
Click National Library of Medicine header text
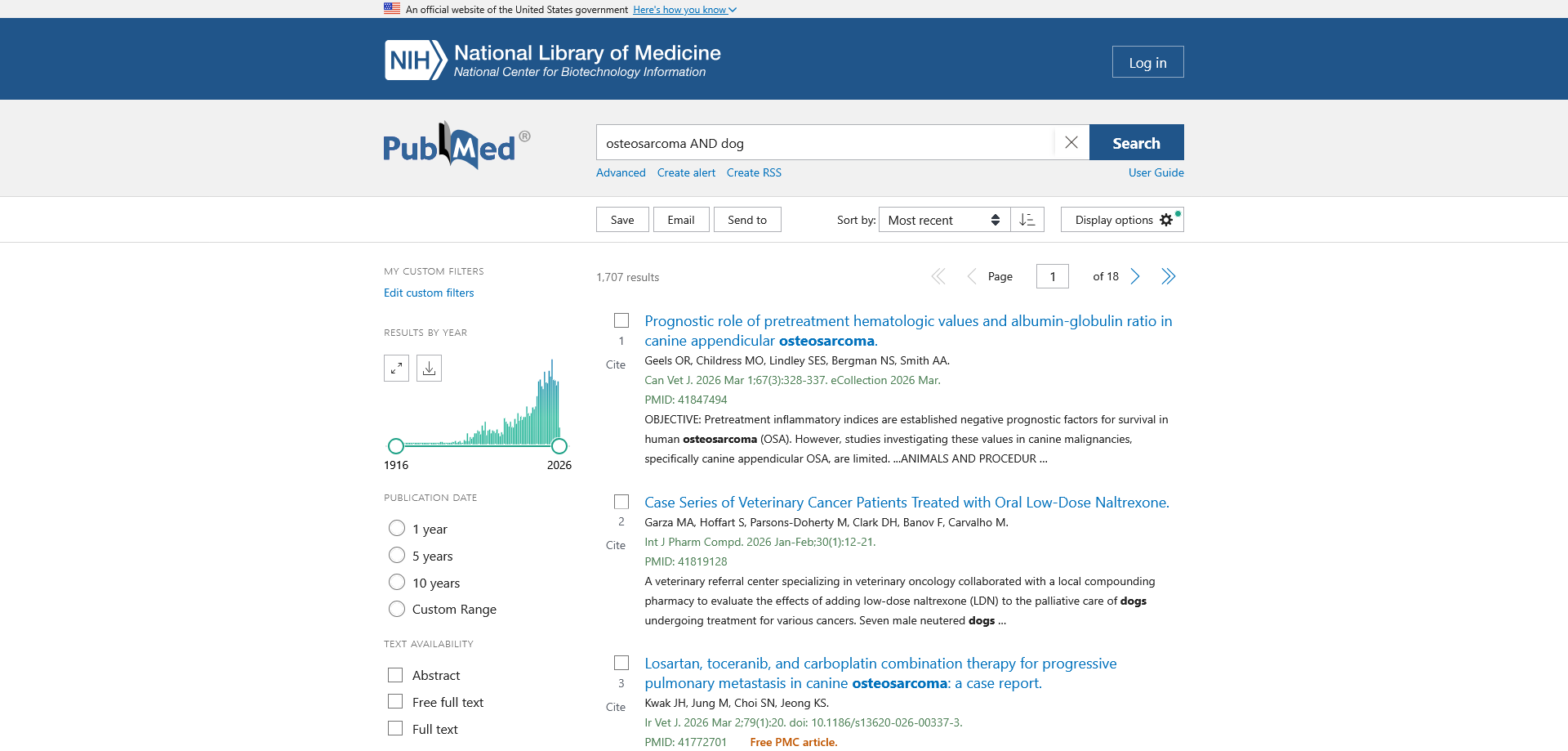click(587, 53)
